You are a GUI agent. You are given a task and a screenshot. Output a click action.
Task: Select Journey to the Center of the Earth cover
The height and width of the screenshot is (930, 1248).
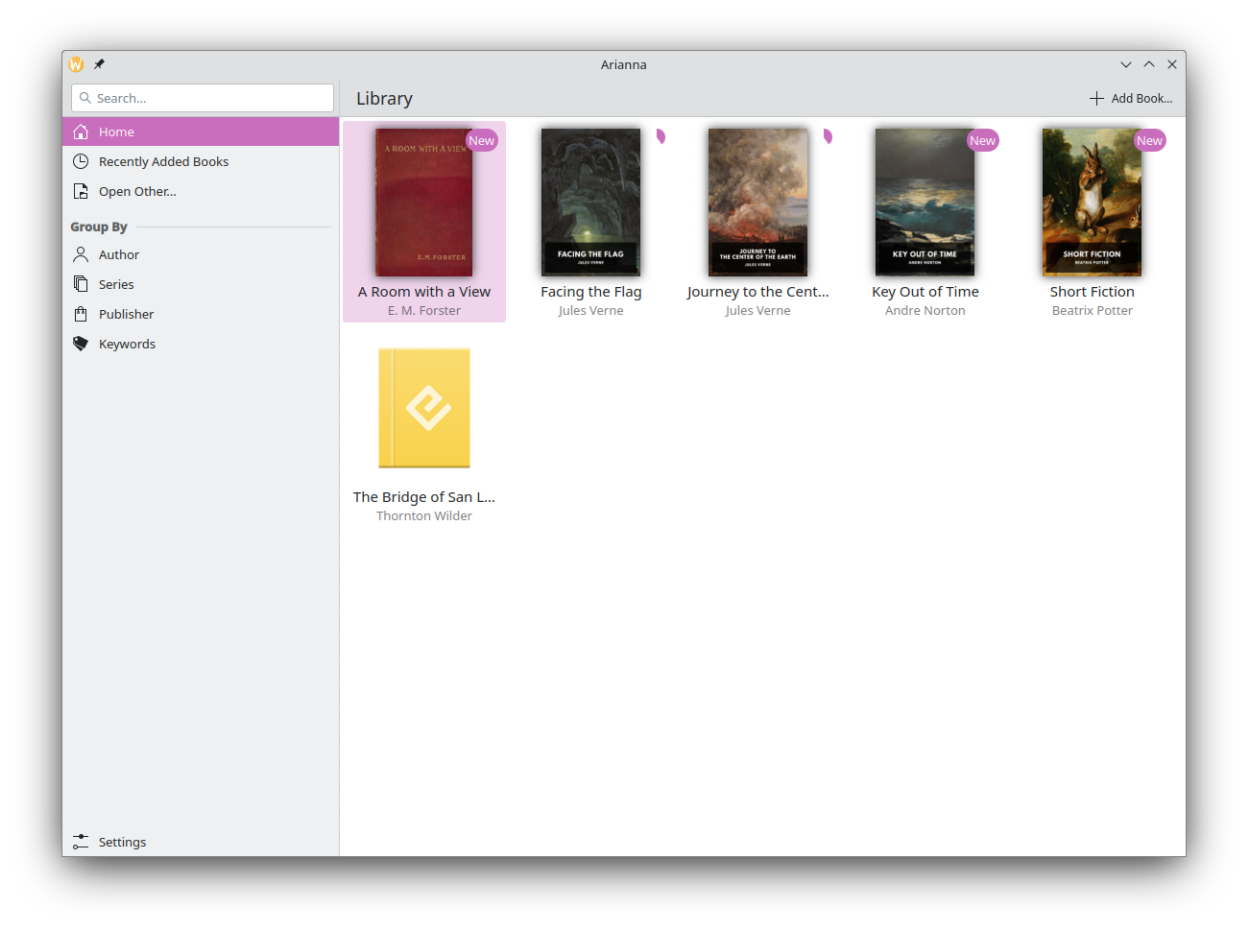tap(757, 203)
